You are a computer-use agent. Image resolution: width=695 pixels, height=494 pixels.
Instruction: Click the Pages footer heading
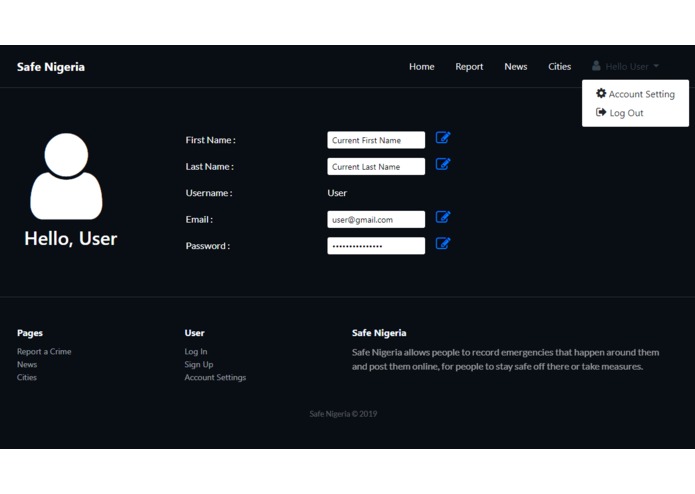(x=30, y=333)
